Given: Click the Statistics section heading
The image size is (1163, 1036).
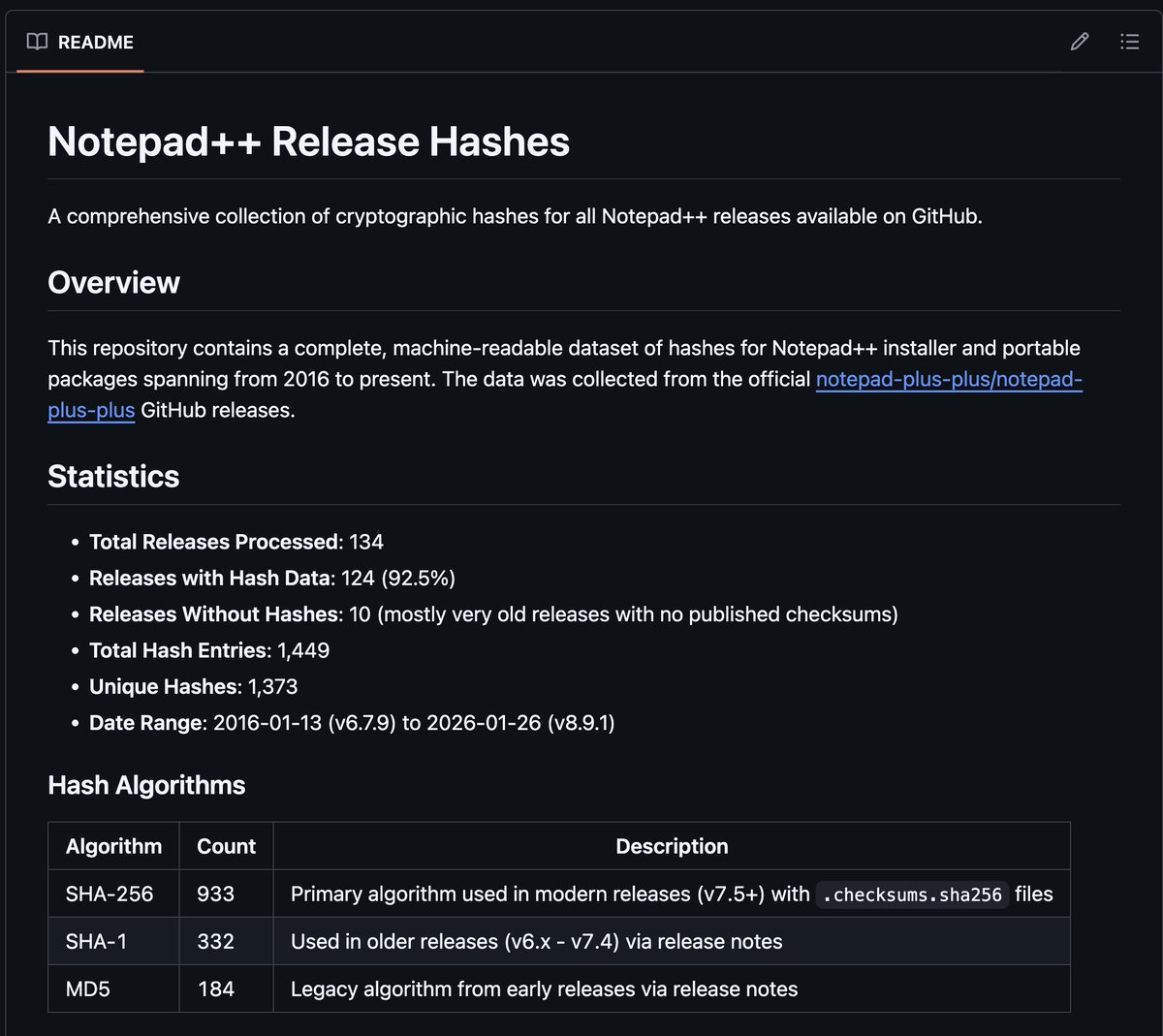Looking at the screenshot, I should [113, 476].
